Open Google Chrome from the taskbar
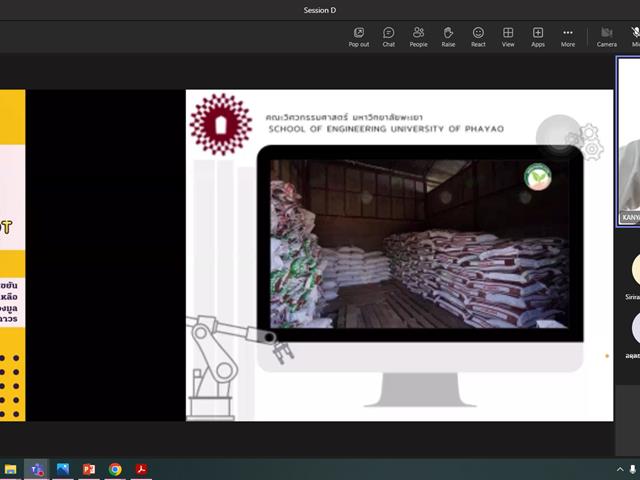 (115, 469)
